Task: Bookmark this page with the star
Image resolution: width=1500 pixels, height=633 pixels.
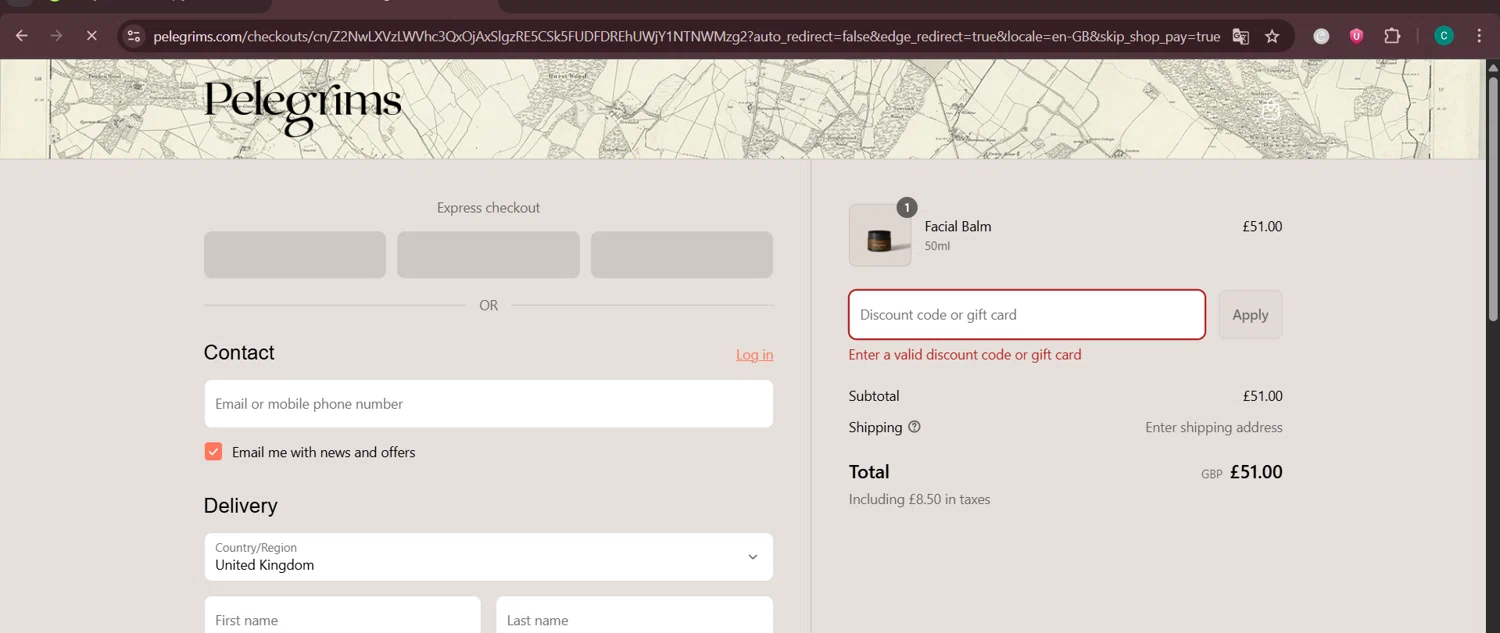Action: 1272,36
